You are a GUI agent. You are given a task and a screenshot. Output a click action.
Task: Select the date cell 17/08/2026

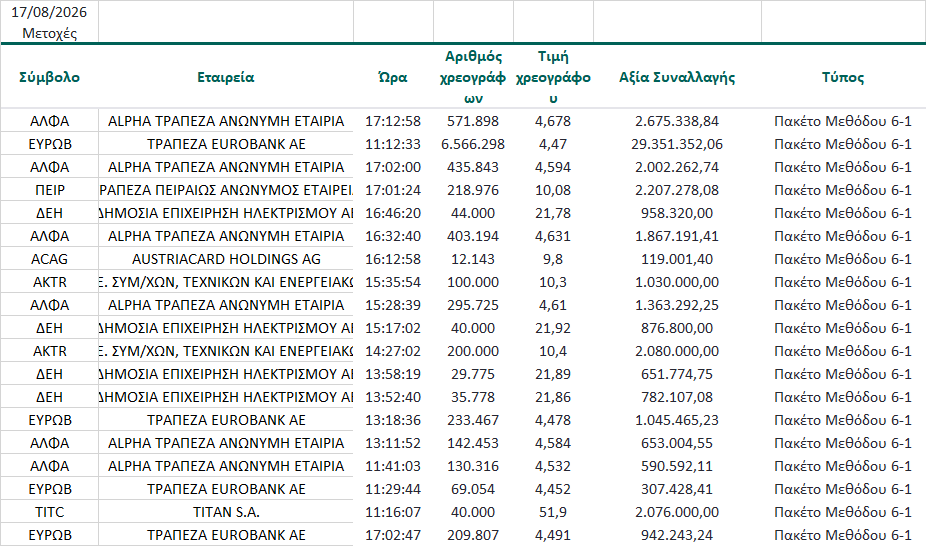click(x=49, y=12)
